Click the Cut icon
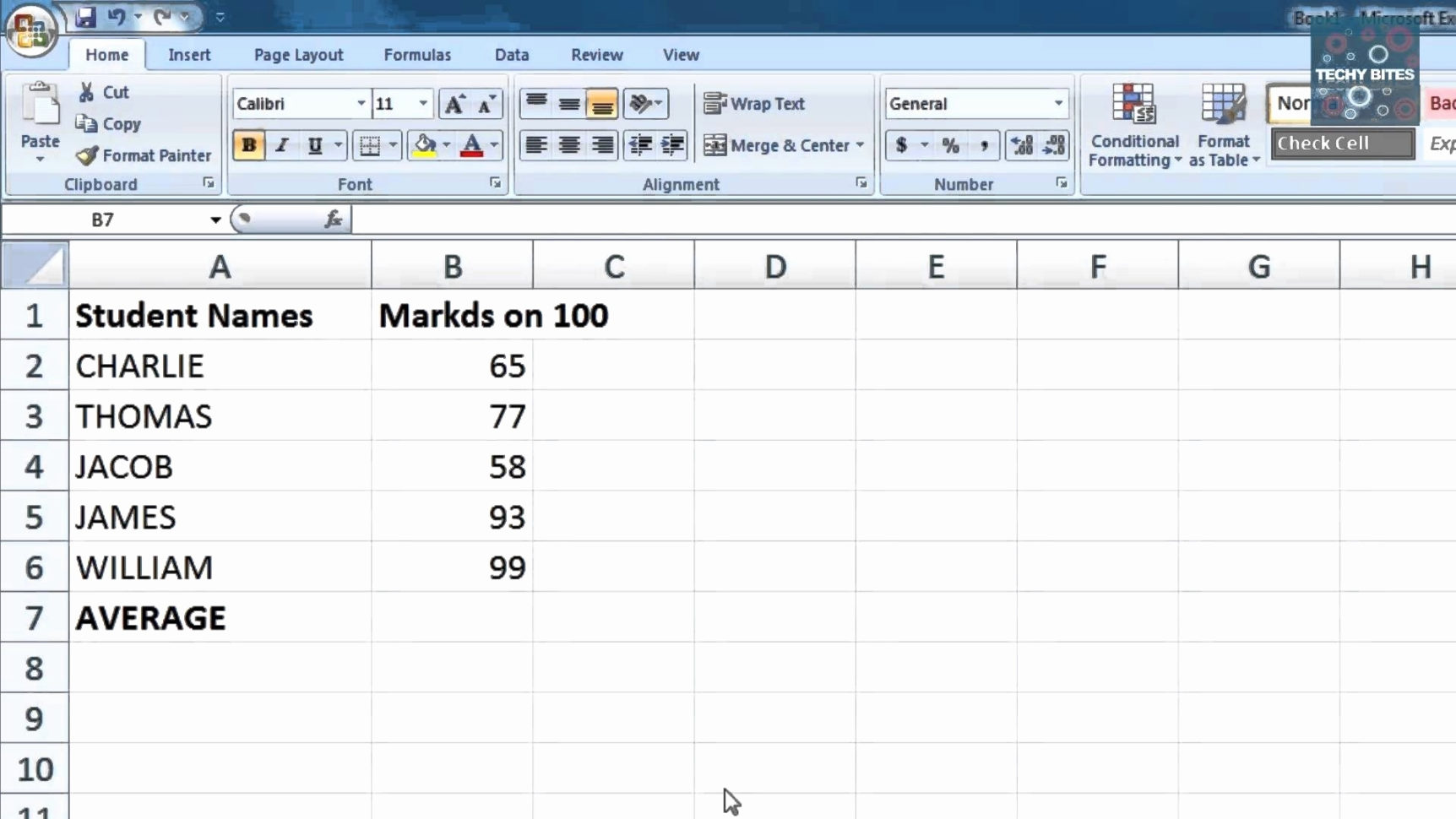This screenshot has height=819, width=1456. pyautogui.click(x=87, y=91)
